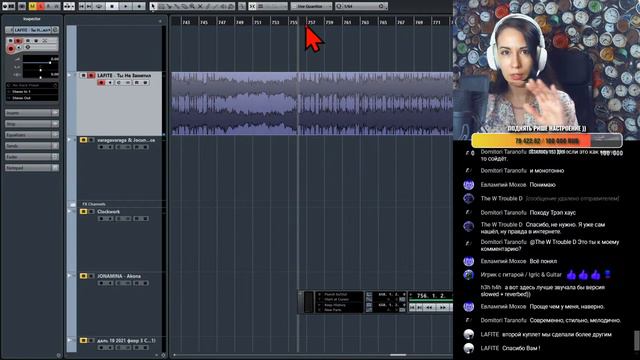Click the transport panel fast forward button
Viewport: 640px width, 360px height.
tap(443, 307)
